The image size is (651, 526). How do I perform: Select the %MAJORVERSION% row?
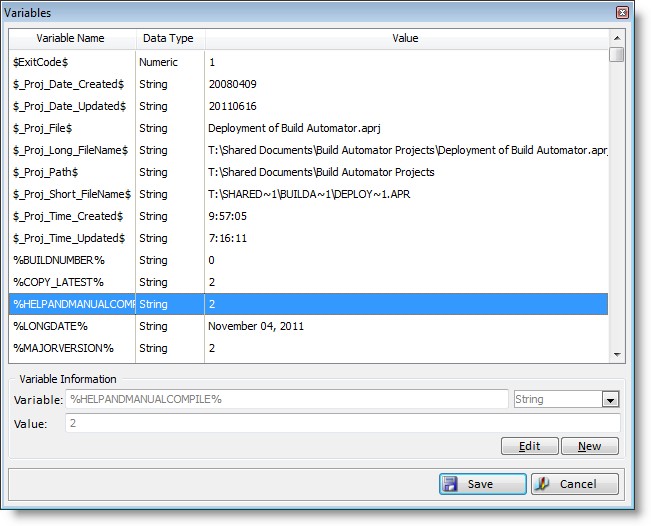308,348
